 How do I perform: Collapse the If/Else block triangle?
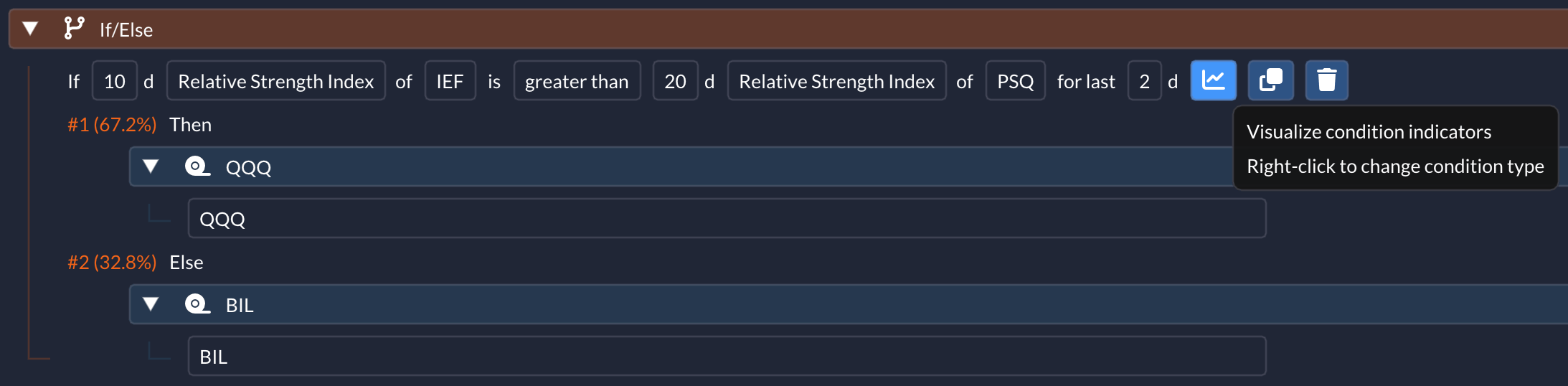tap(30, 29)
